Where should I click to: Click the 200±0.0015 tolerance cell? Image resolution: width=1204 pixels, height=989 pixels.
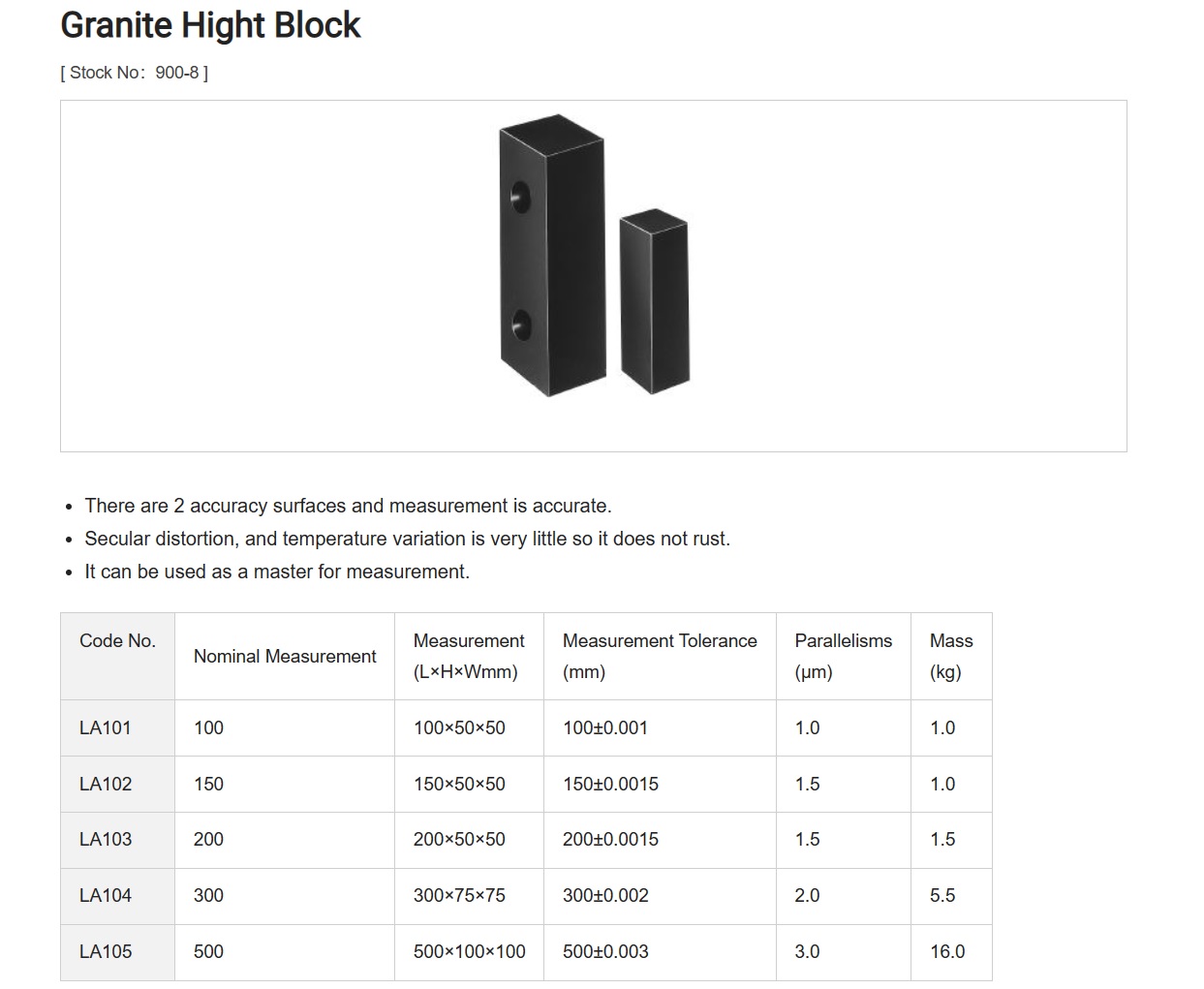click(x=660, y=840)
